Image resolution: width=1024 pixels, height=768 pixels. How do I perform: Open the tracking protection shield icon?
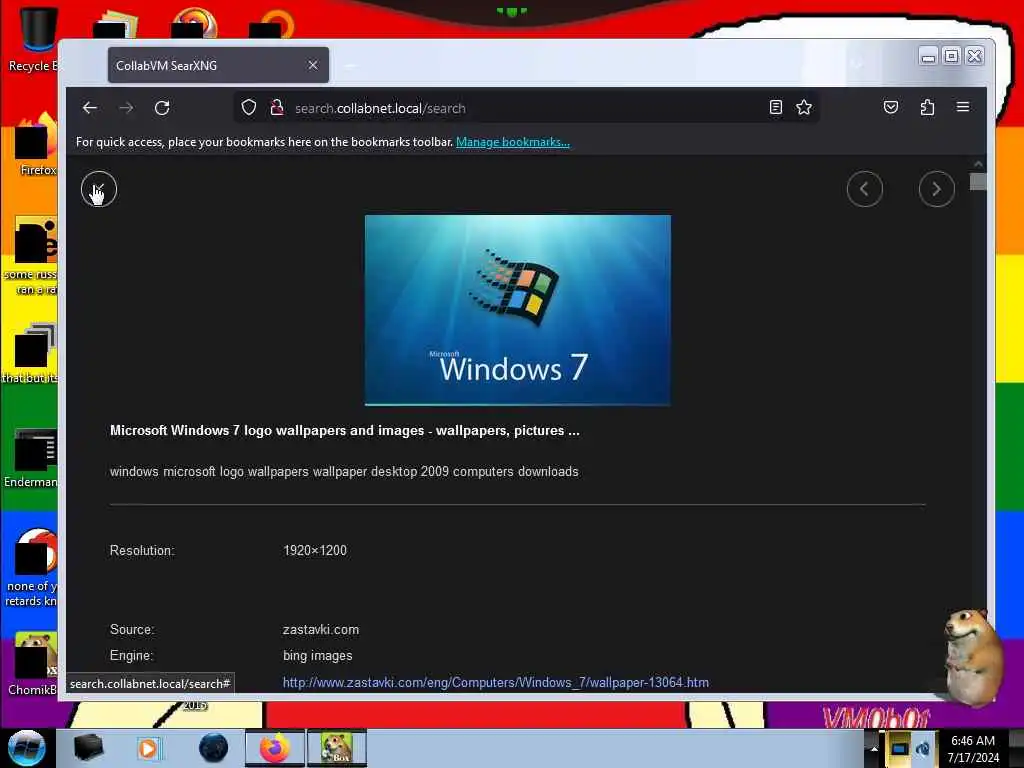[x=249, y=108]
